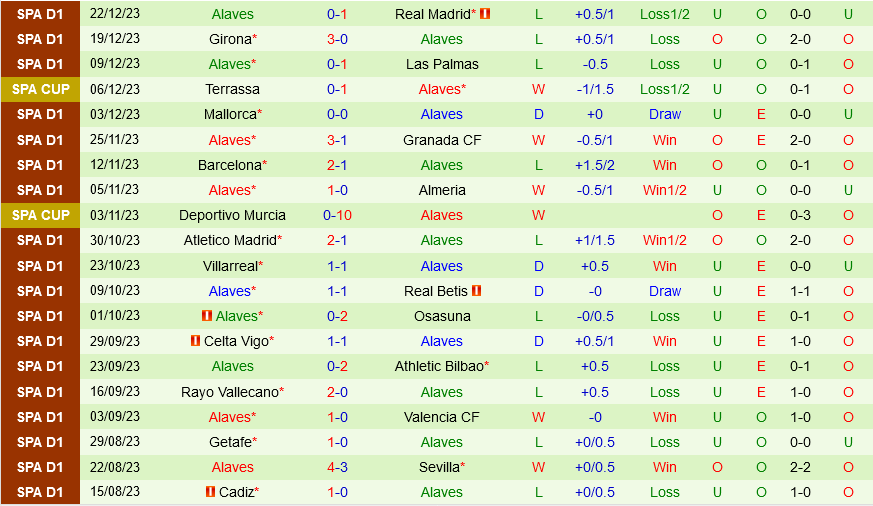Viewport: 873px width, 506px height.
Task: Select the Terrassa team name
Action: pyautogui.click(x=233, y=89)
